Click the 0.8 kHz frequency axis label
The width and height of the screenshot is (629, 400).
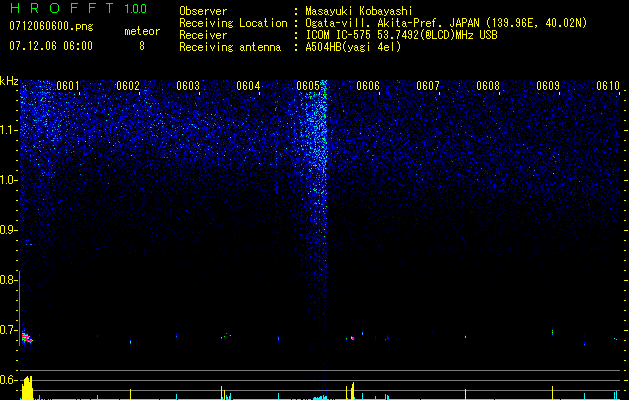tap(8, 280)
